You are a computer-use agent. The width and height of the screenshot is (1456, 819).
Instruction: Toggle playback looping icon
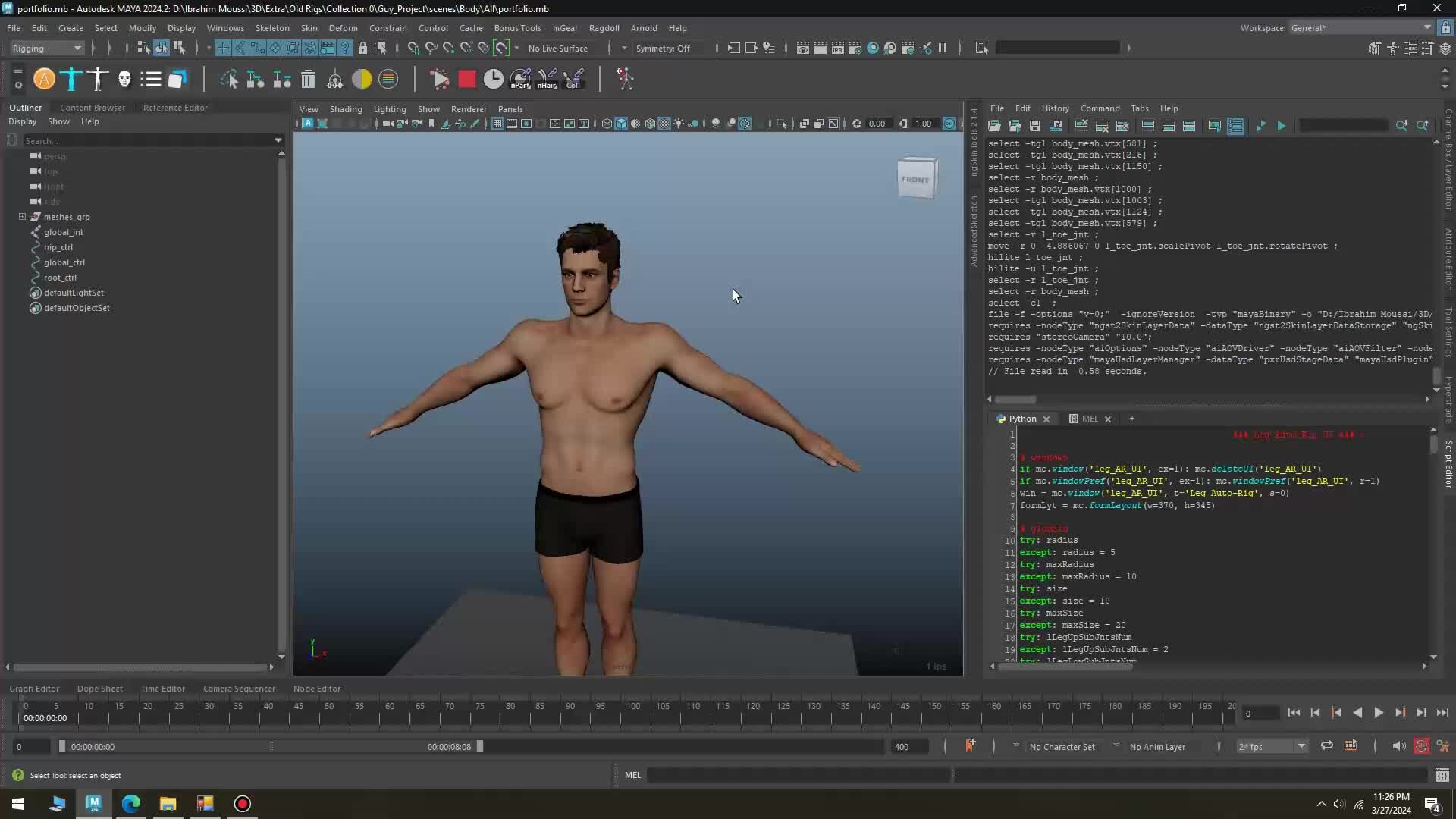click(1326, 746)
